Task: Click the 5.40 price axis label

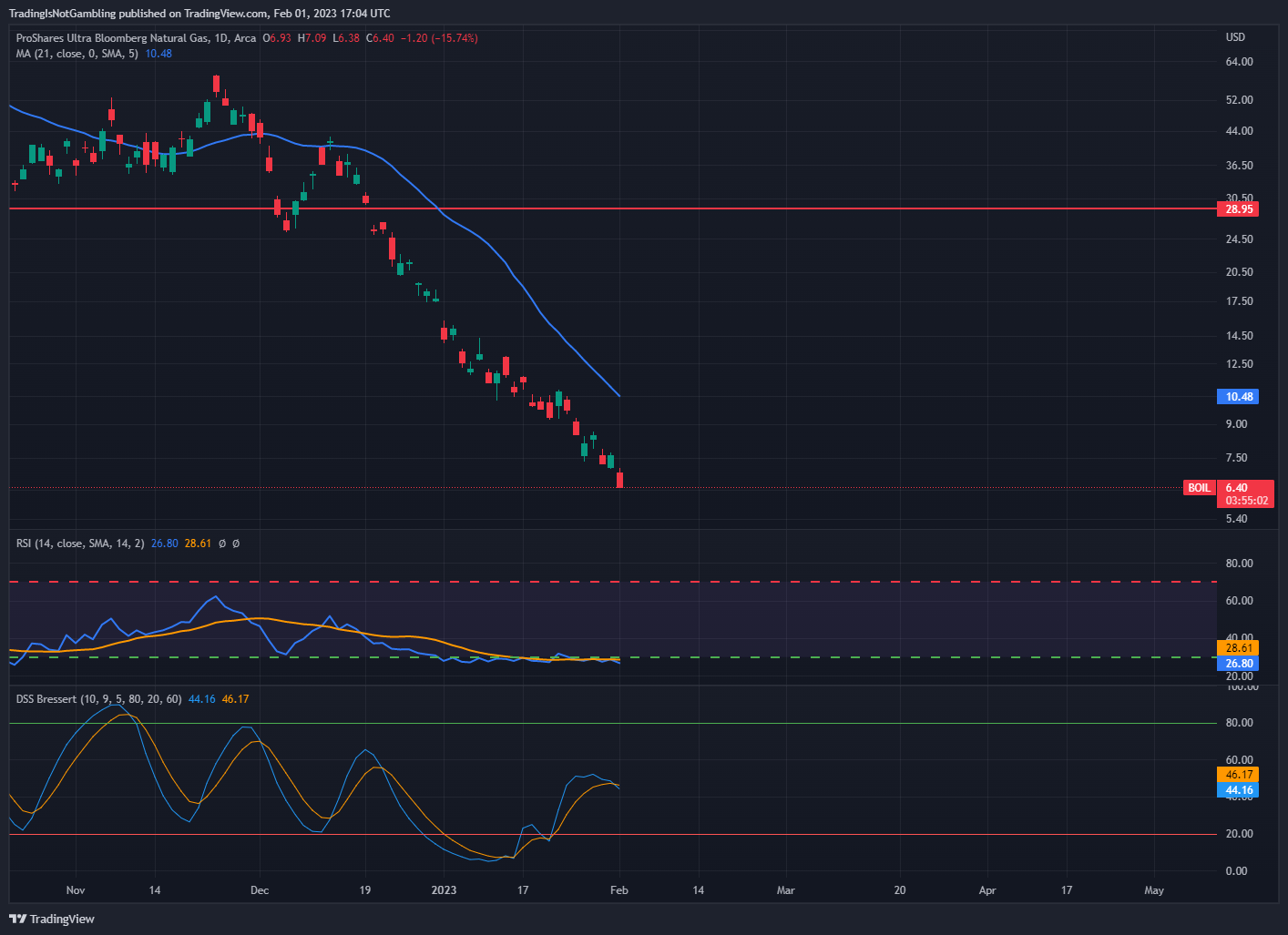Action: (x=1236, y=519)
